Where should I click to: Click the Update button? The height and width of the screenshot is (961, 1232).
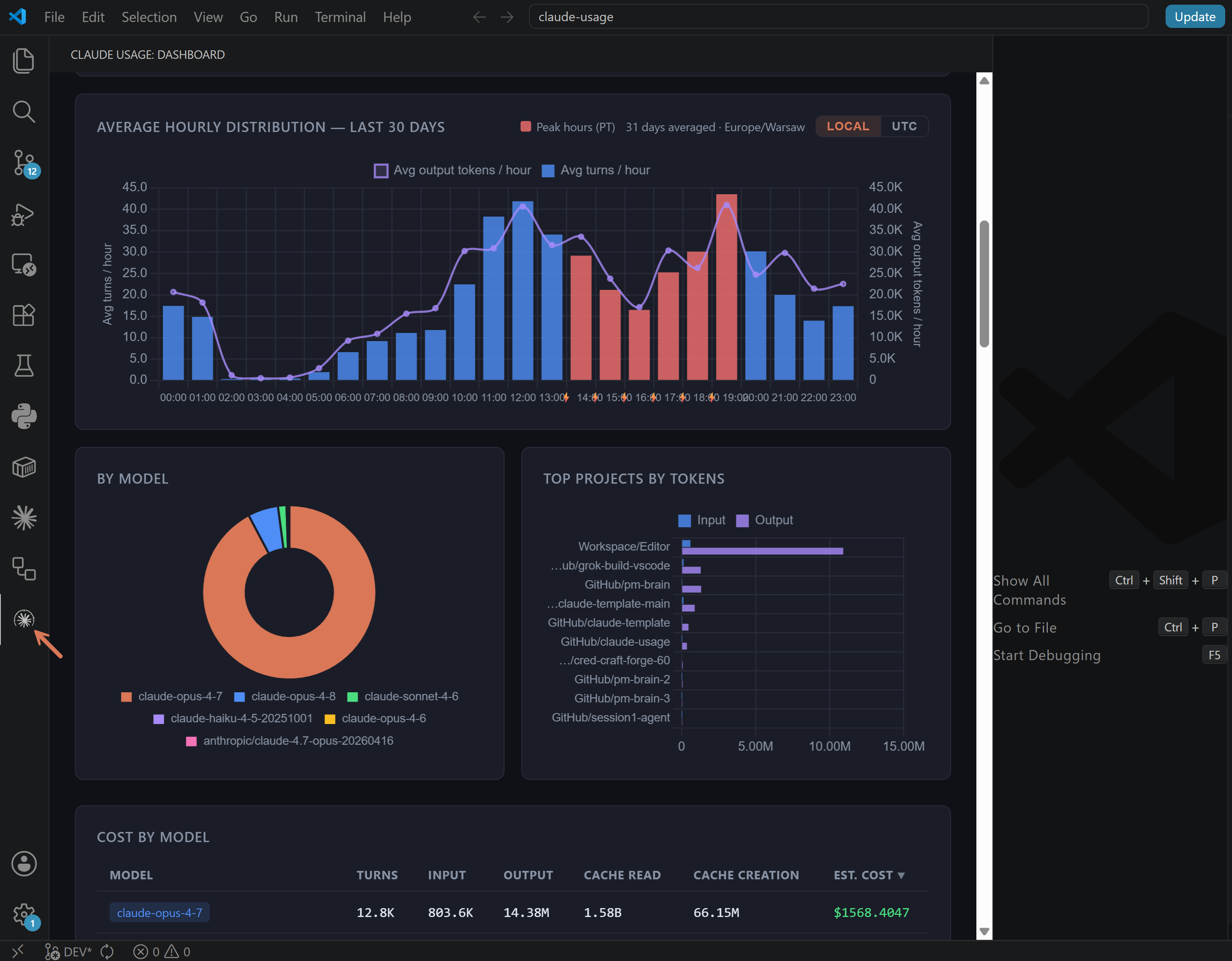[1195, 17]
